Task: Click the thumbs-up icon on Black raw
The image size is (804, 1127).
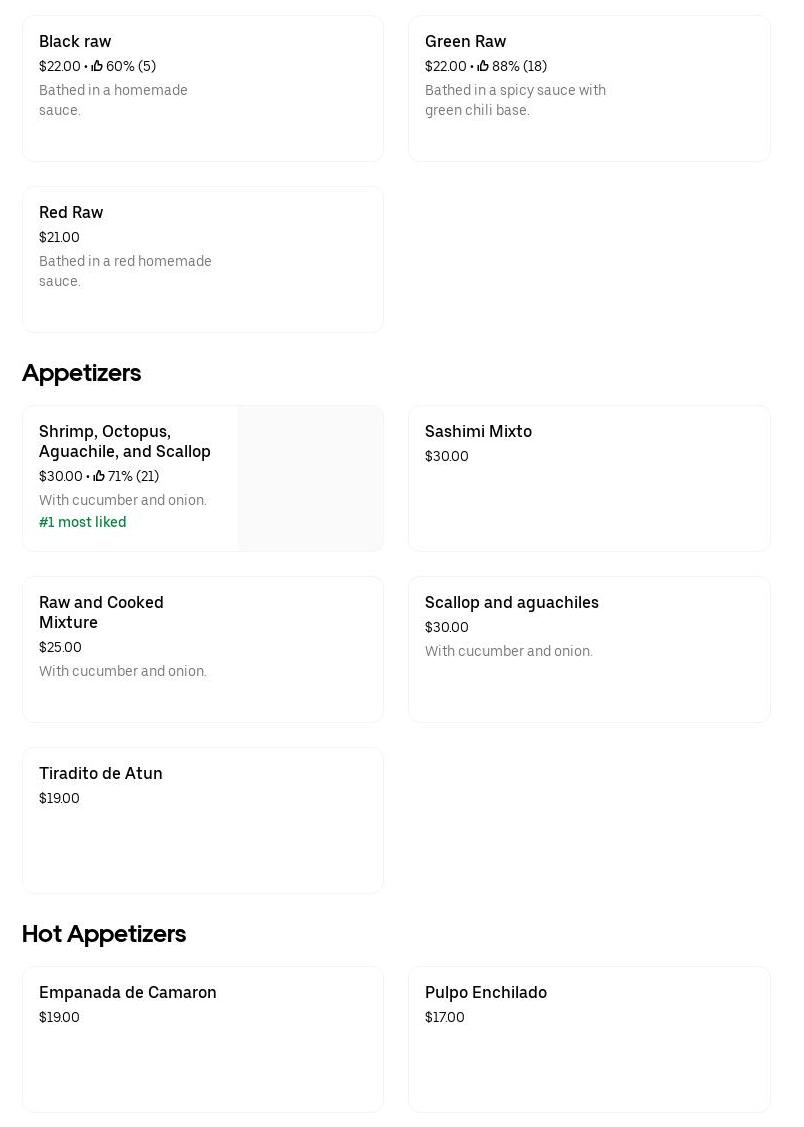Action: click(x=97, y=66)
